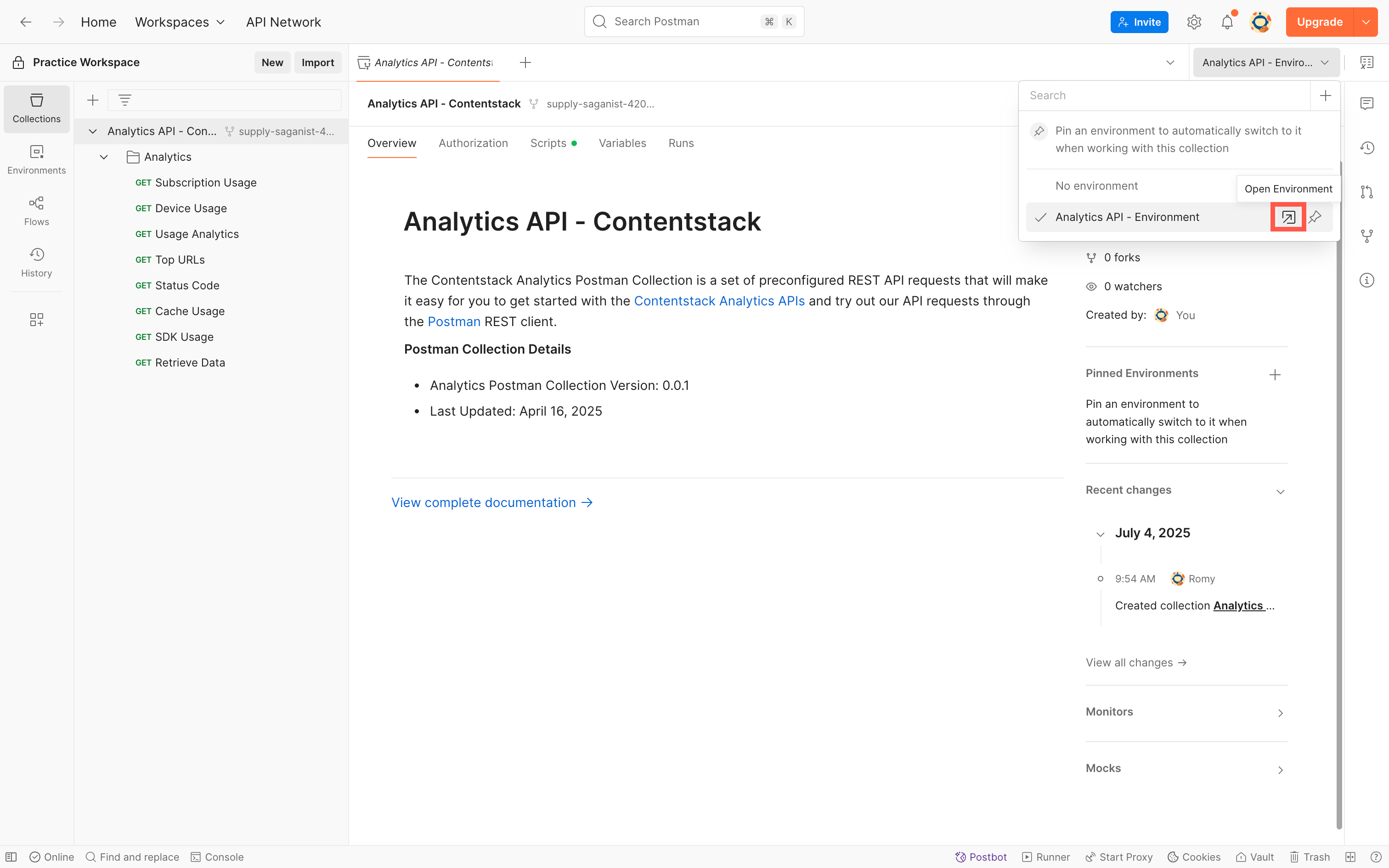1389x868 pixels.
Task: Click the environment Search field
Action: (1165, 96)
